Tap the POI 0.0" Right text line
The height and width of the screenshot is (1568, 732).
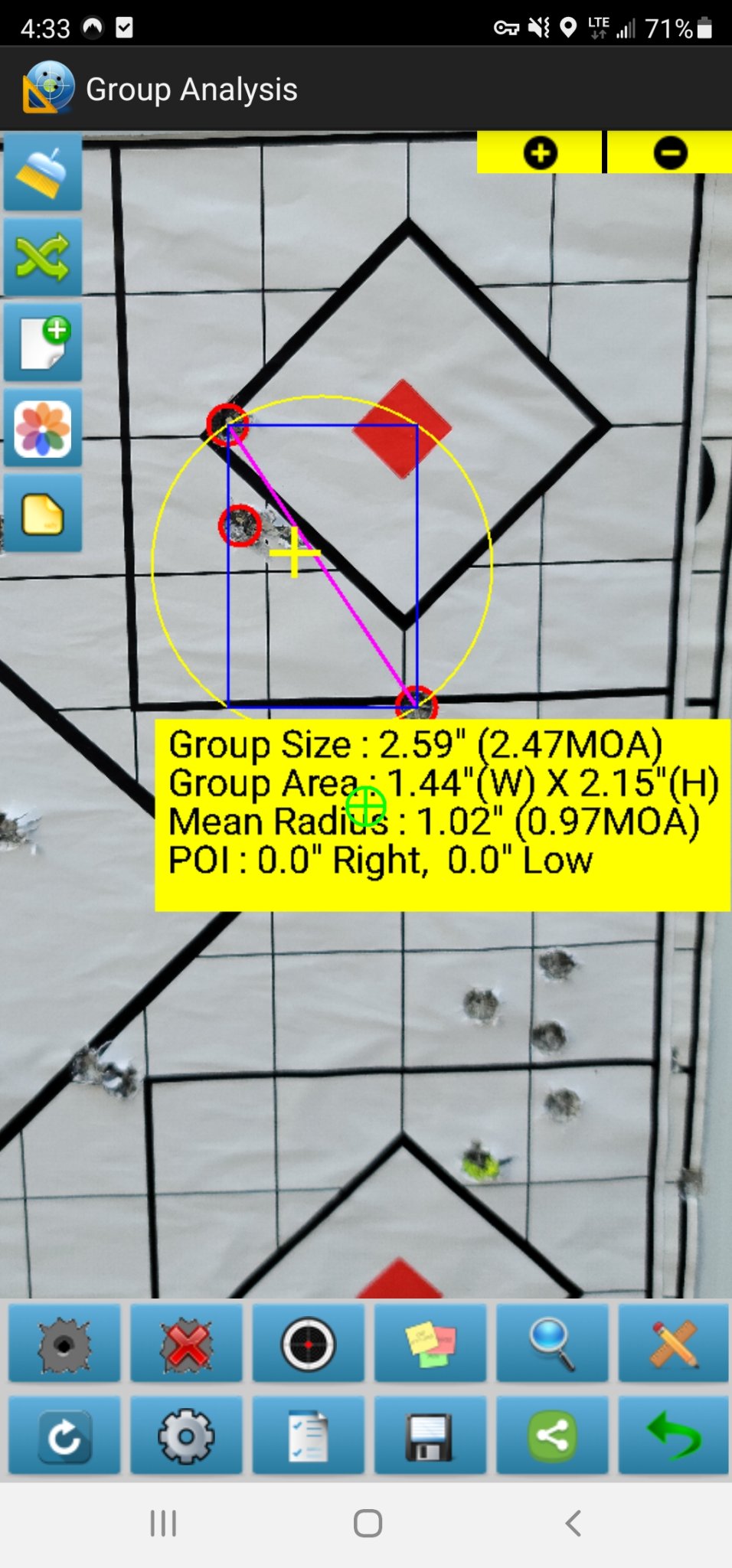pyautogui.click(x=381, y=860)
